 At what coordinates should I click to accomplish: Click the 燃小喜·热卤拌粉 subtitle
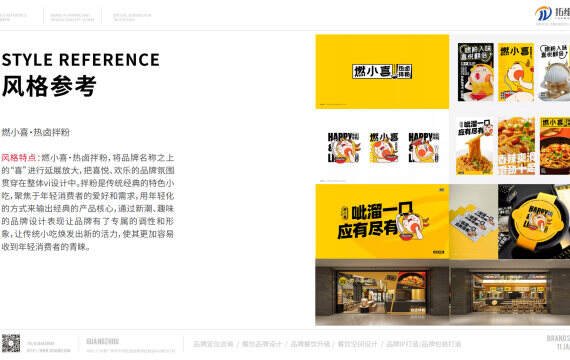[x=36, y=132]
